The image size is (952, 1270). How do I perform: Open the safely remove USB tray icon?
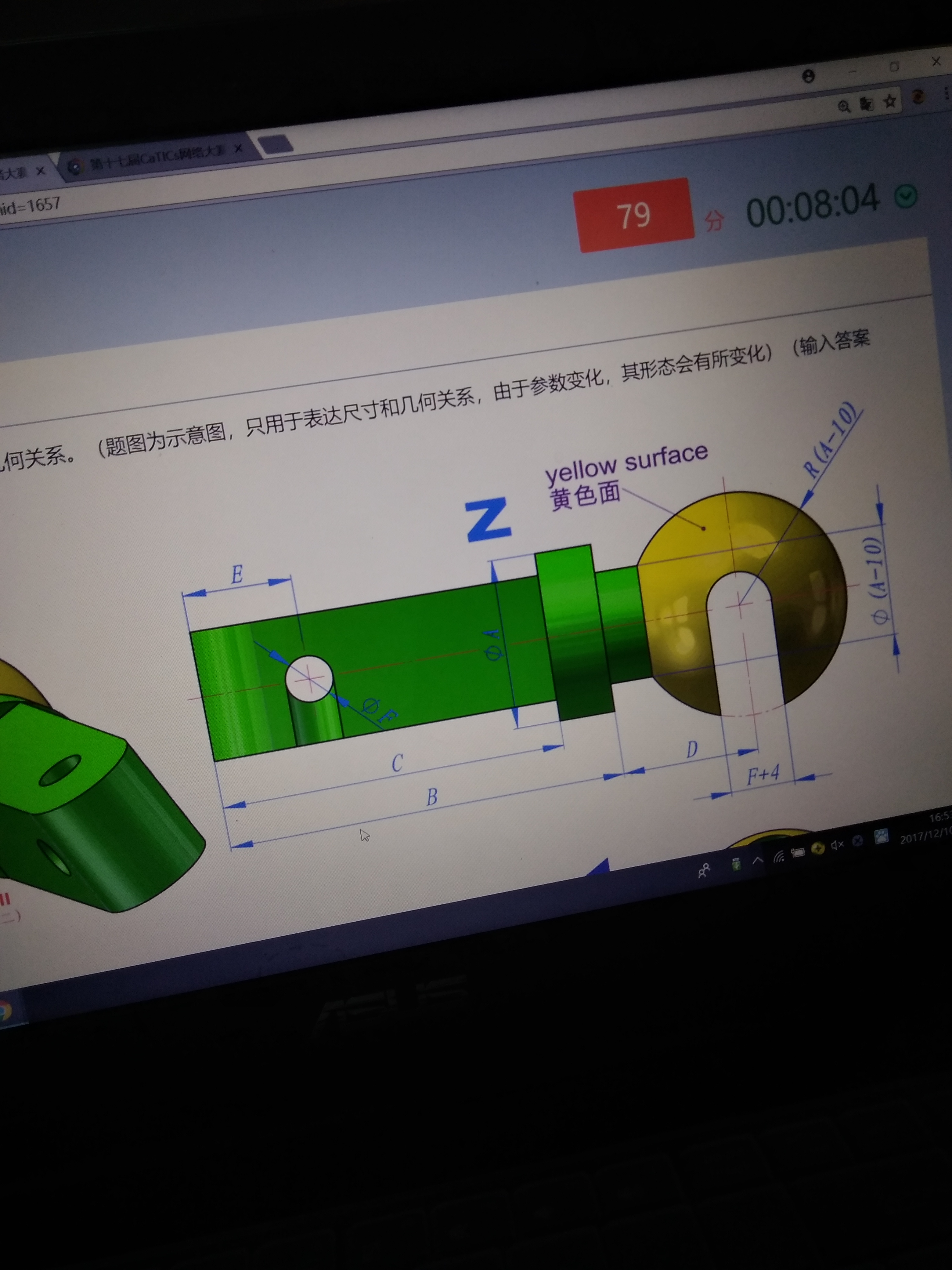click(x=736, y=864)
